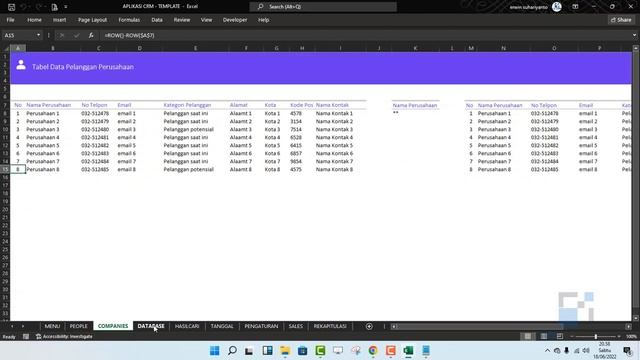Switch to Normal view icon
Screen dimensions: 640x360
point(528,336)
